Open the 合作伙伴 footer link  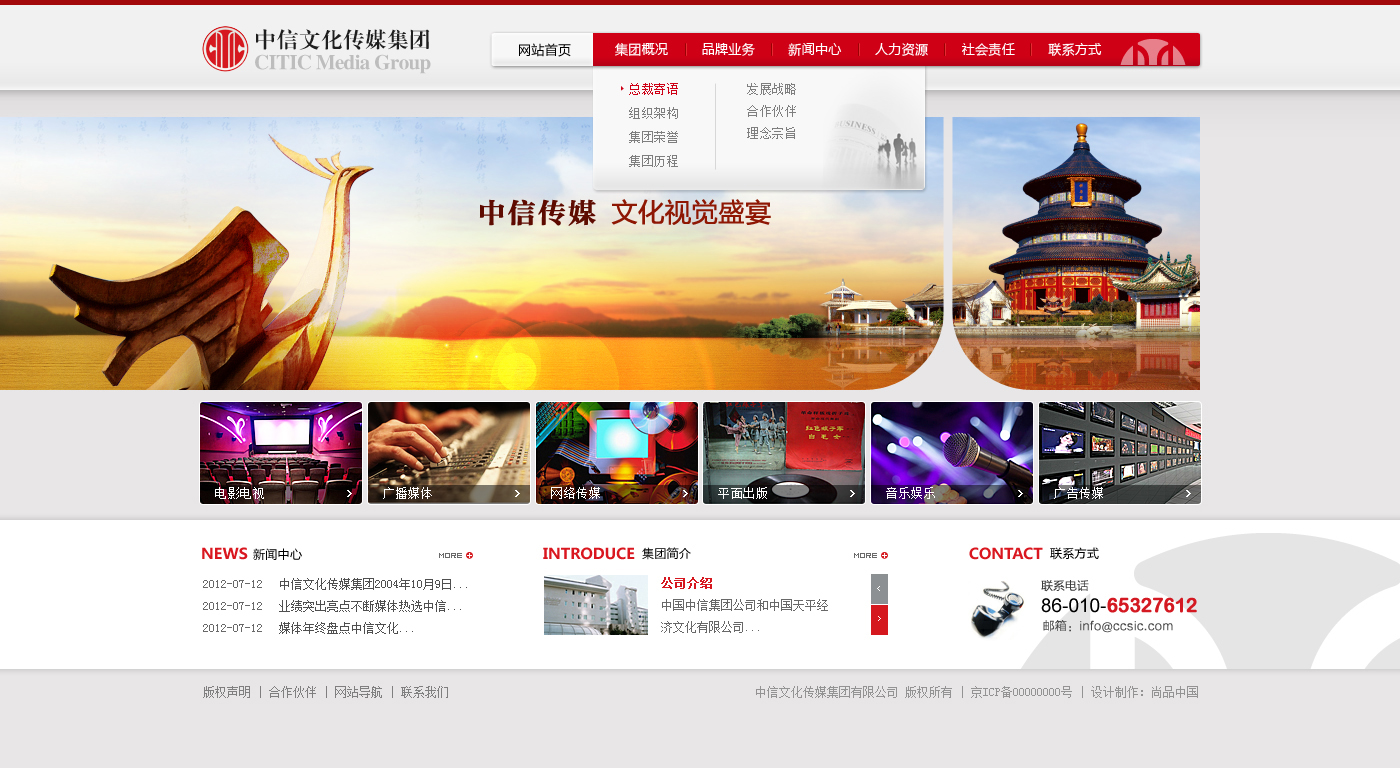point(292,692)
